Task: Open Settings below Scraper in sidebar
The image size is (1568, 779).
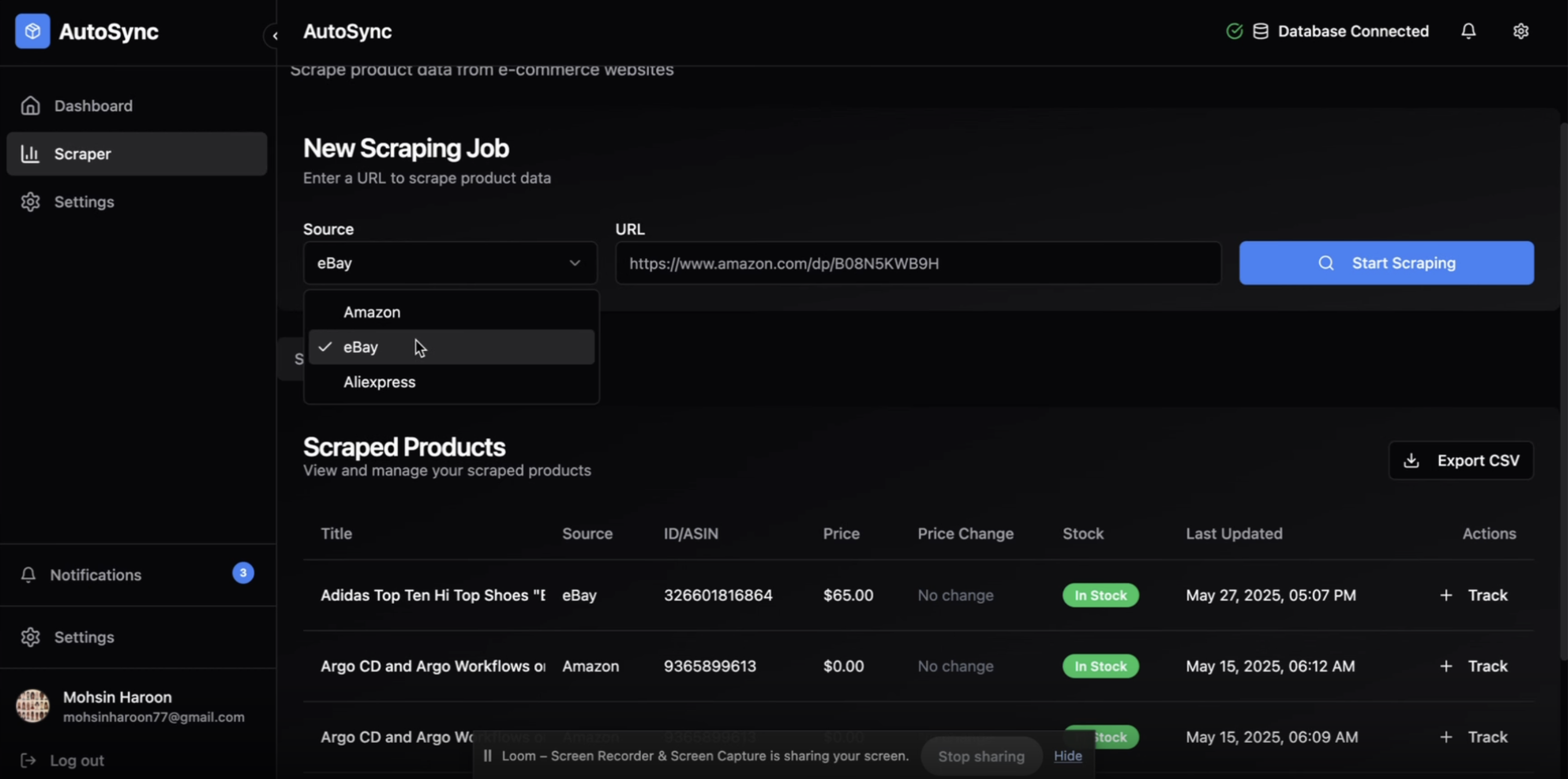Action: coord(136,202)
